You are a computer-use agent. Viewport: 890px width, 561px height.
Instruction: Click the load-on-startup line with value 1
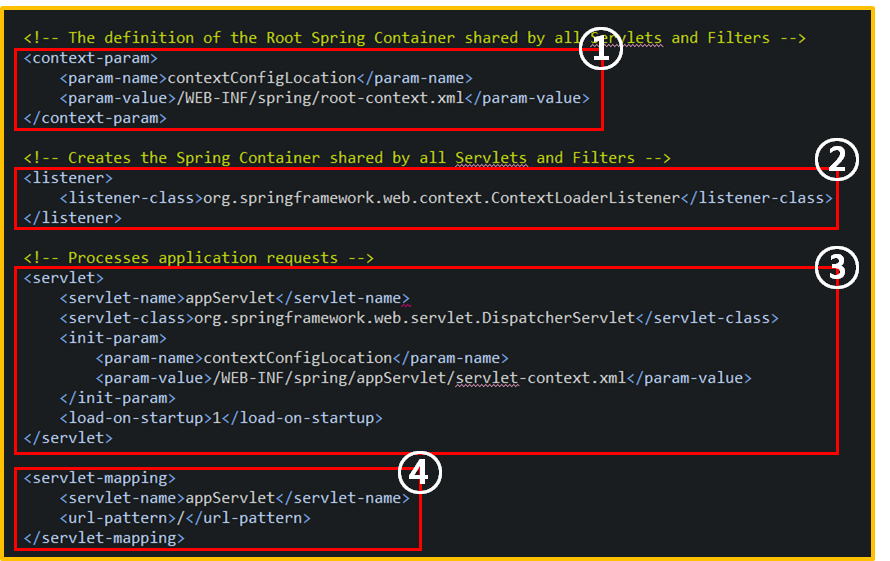[221, 418]
